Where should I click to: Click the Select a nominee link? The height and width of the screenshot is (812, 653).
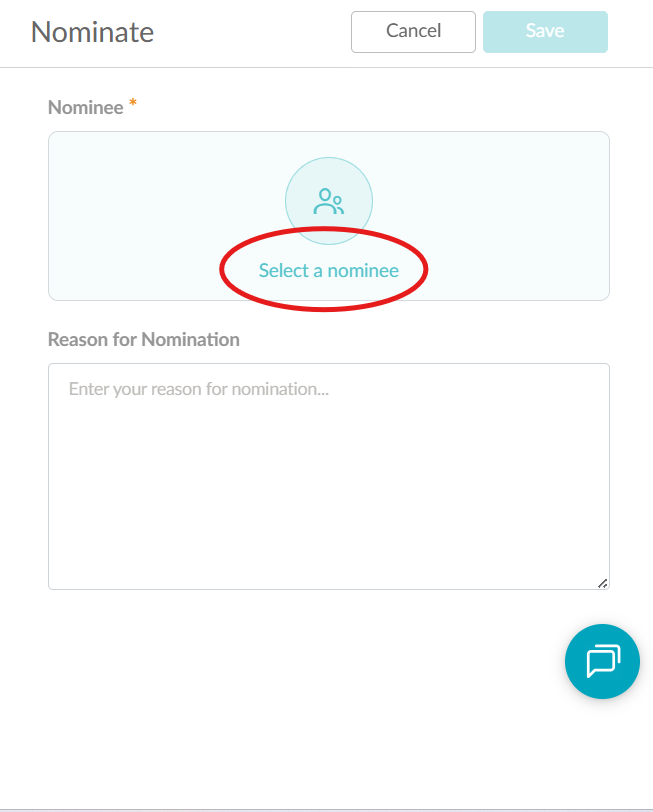[x=329, y=270]
